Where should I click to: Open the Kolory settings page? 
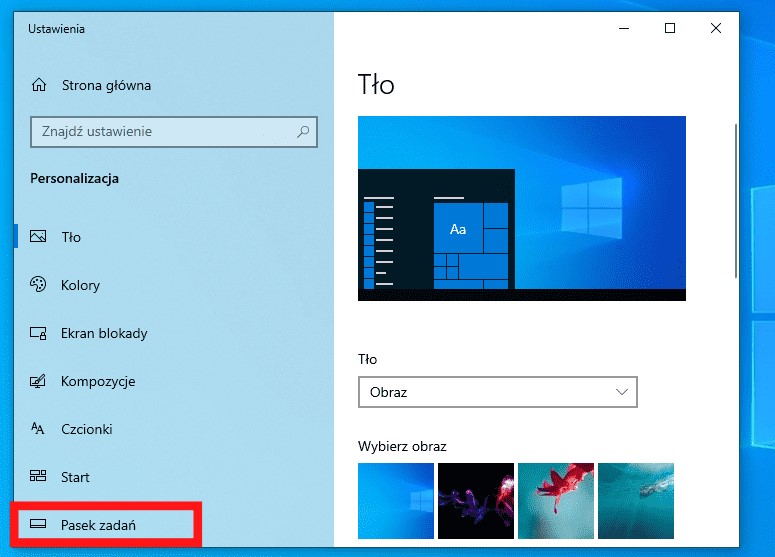[80, 285]
